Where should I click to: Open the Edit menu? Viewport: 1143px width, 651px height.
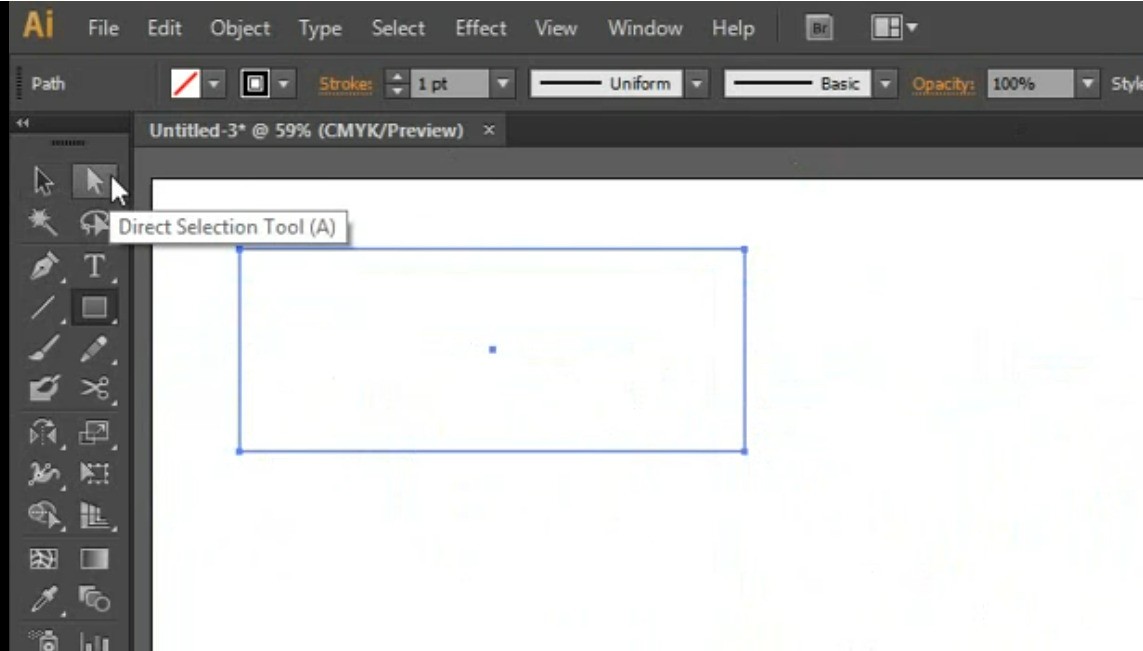pos(164,28)
